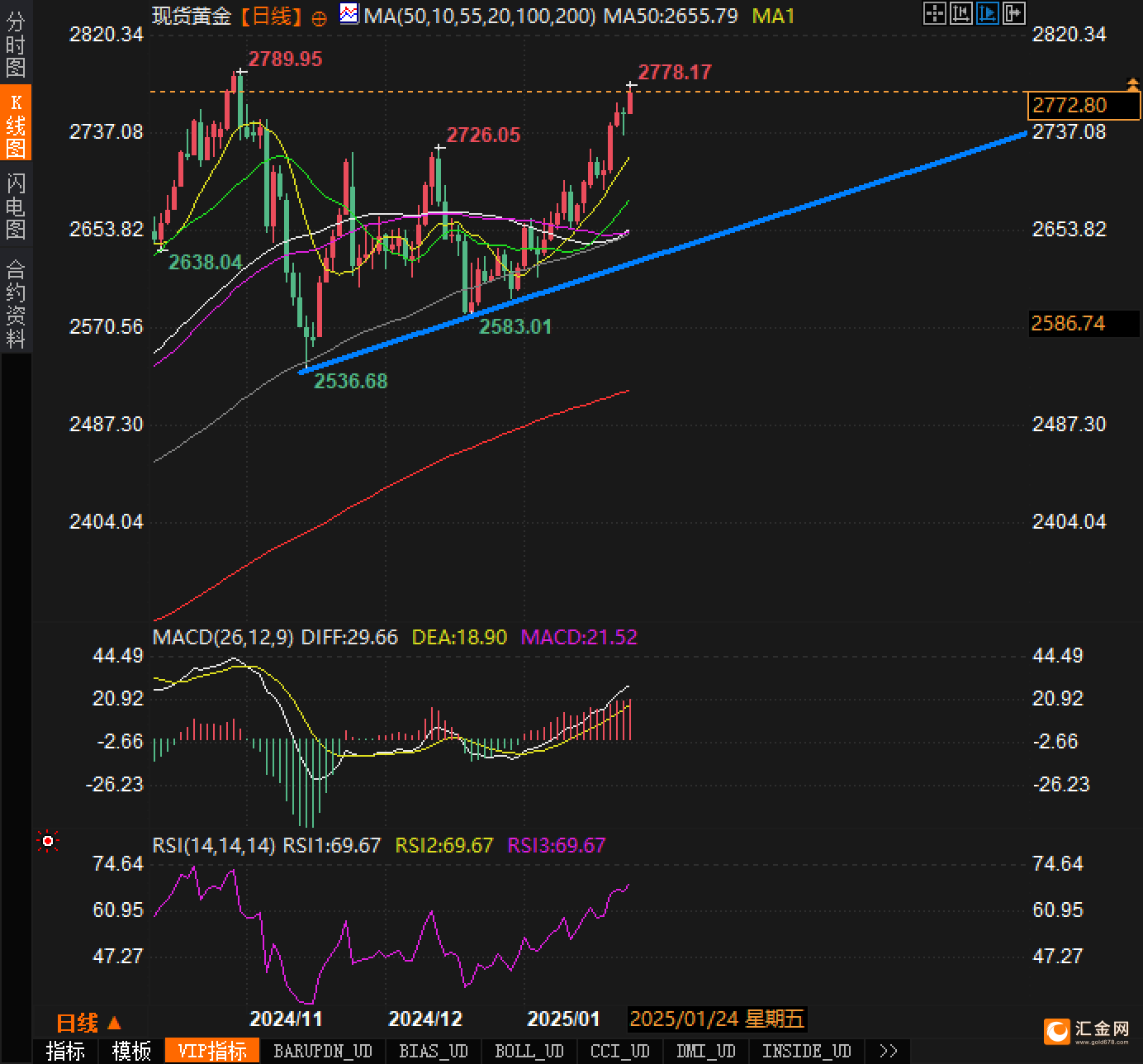The image size is (1143, 1064).
Task: Select the 模板 bottom tab
Action: [x=132, y=1051]
